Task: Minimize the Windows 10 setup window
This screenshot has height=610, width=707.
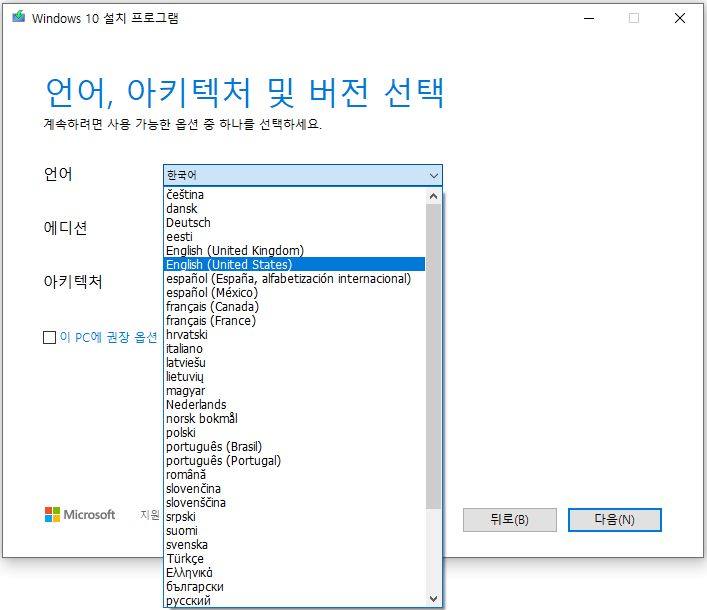Action: pyautogui.click(x=589, y=18)
